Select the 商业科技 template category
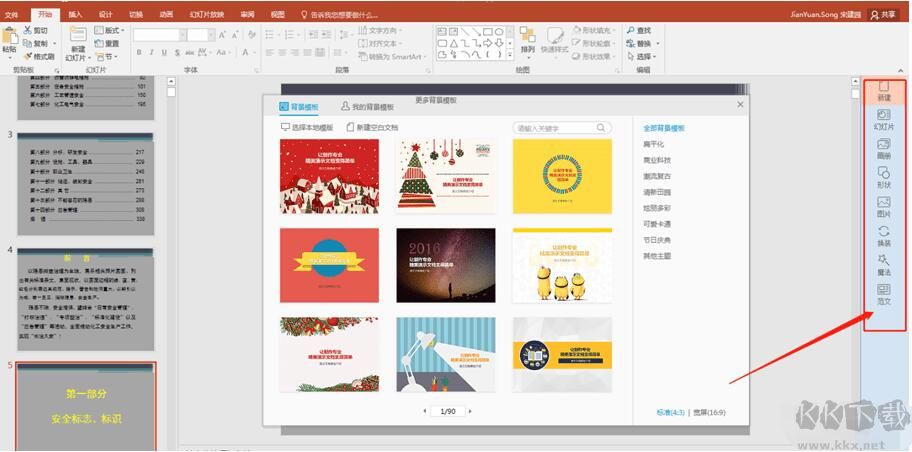 point(657,160)
